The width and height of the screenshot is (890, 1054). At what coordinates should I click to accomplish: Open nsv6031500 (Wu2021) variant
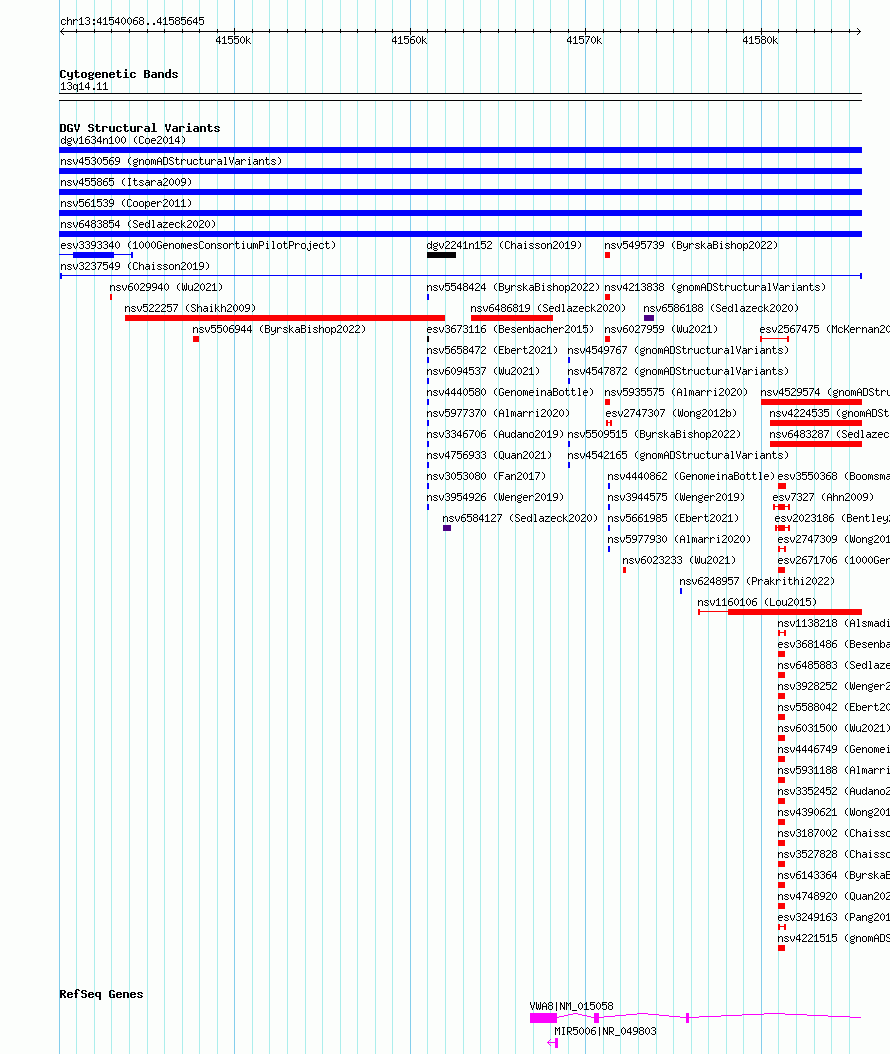pyautogui.click(x=834, y=728)
